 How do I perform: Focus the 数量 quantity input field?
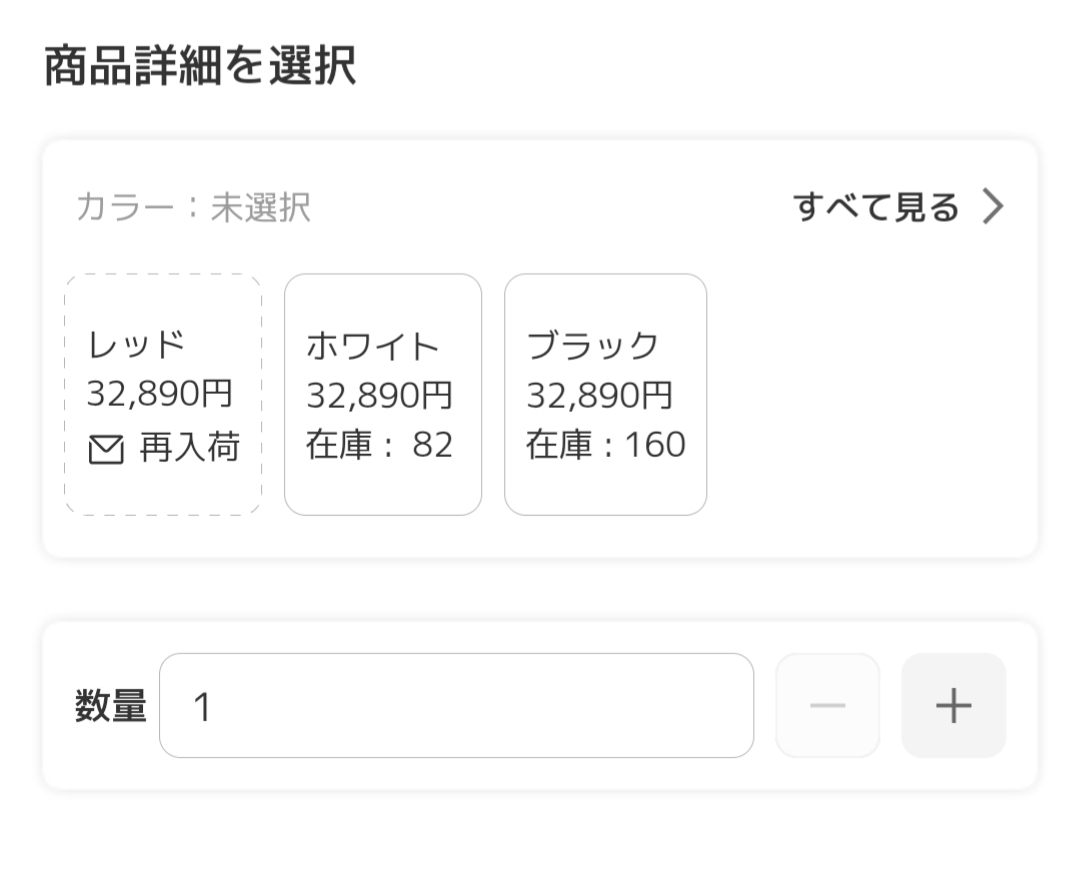click(456, 706)
